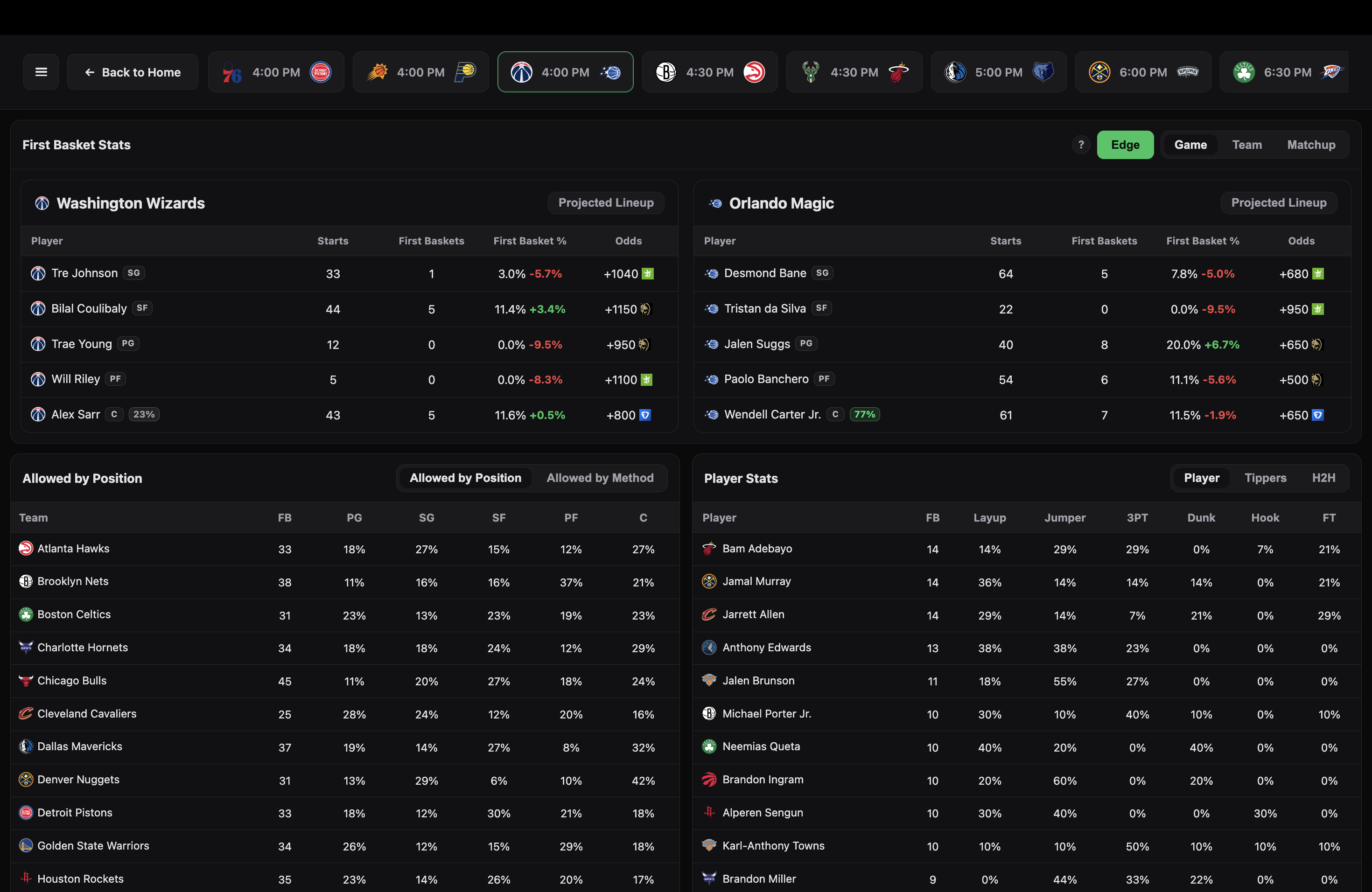The height and width of the screenshot is (892, 1372).
Task: Sort Player Stats by Jumper column
Action: [x=1064, y=517]
